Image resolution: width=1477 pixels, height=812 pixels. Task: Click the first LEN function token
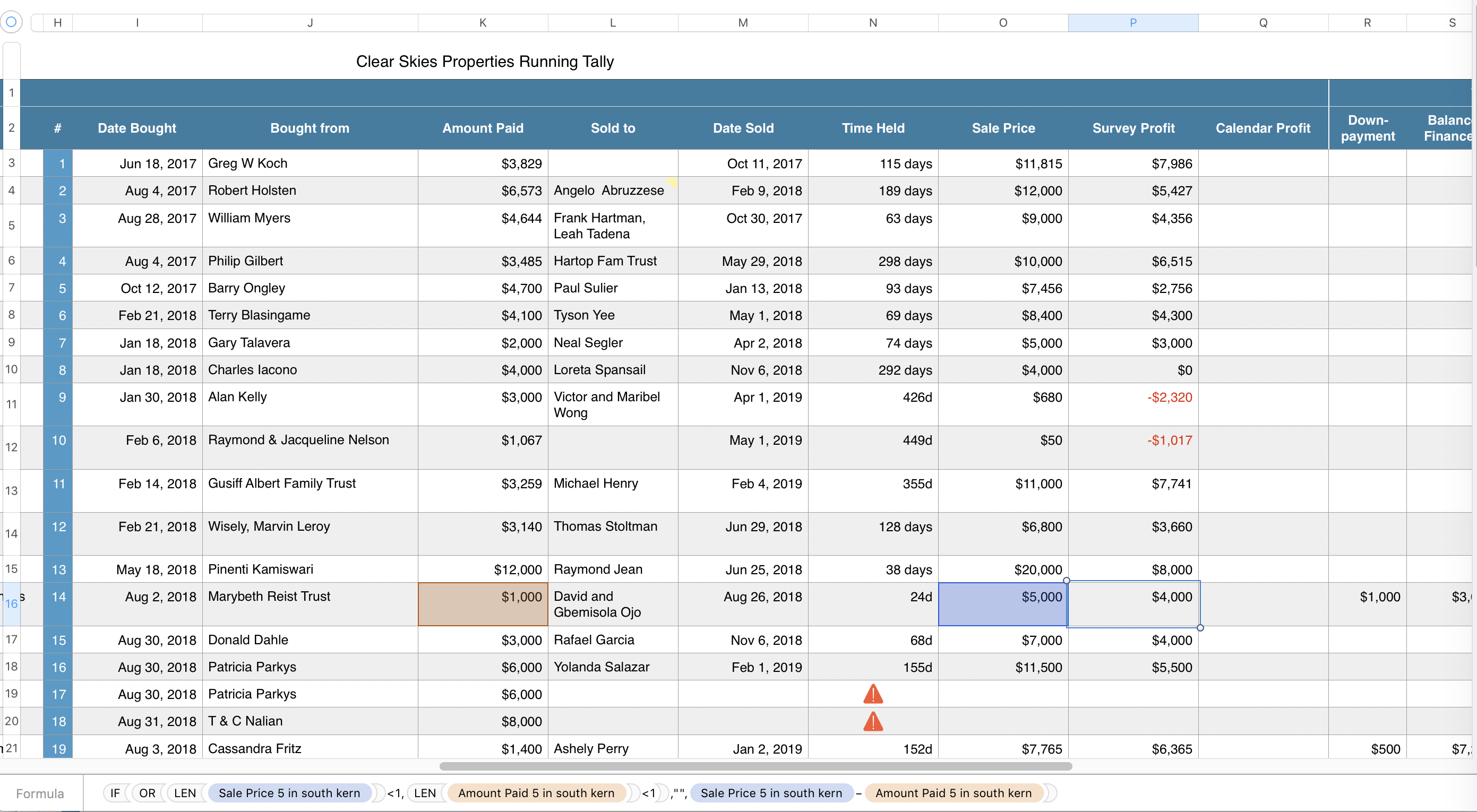click(x=185, y=793)
